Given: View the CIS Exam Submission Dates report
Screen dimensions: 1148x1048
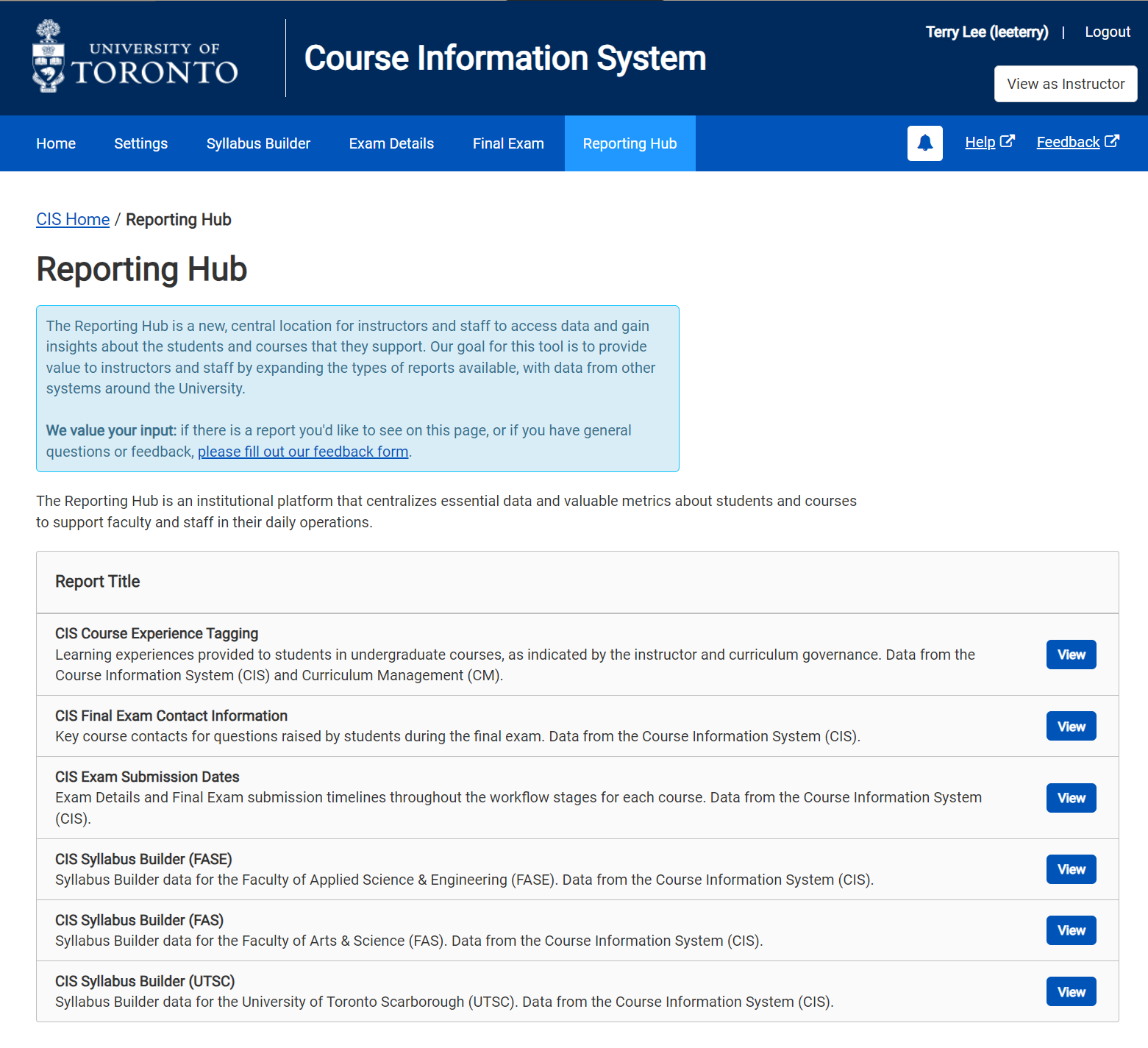Looking at the screenshot, I should point(1071,798).
